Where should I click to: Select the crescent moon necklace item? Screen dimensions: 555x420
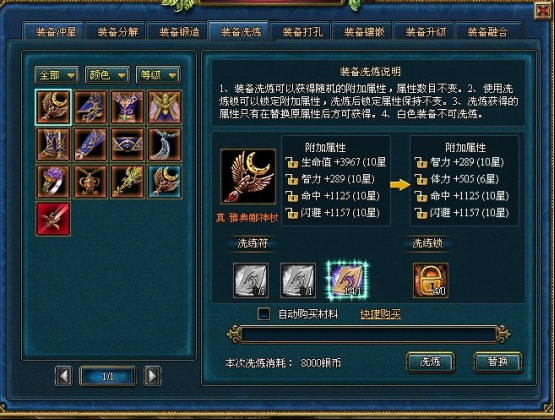coord(165,144)
